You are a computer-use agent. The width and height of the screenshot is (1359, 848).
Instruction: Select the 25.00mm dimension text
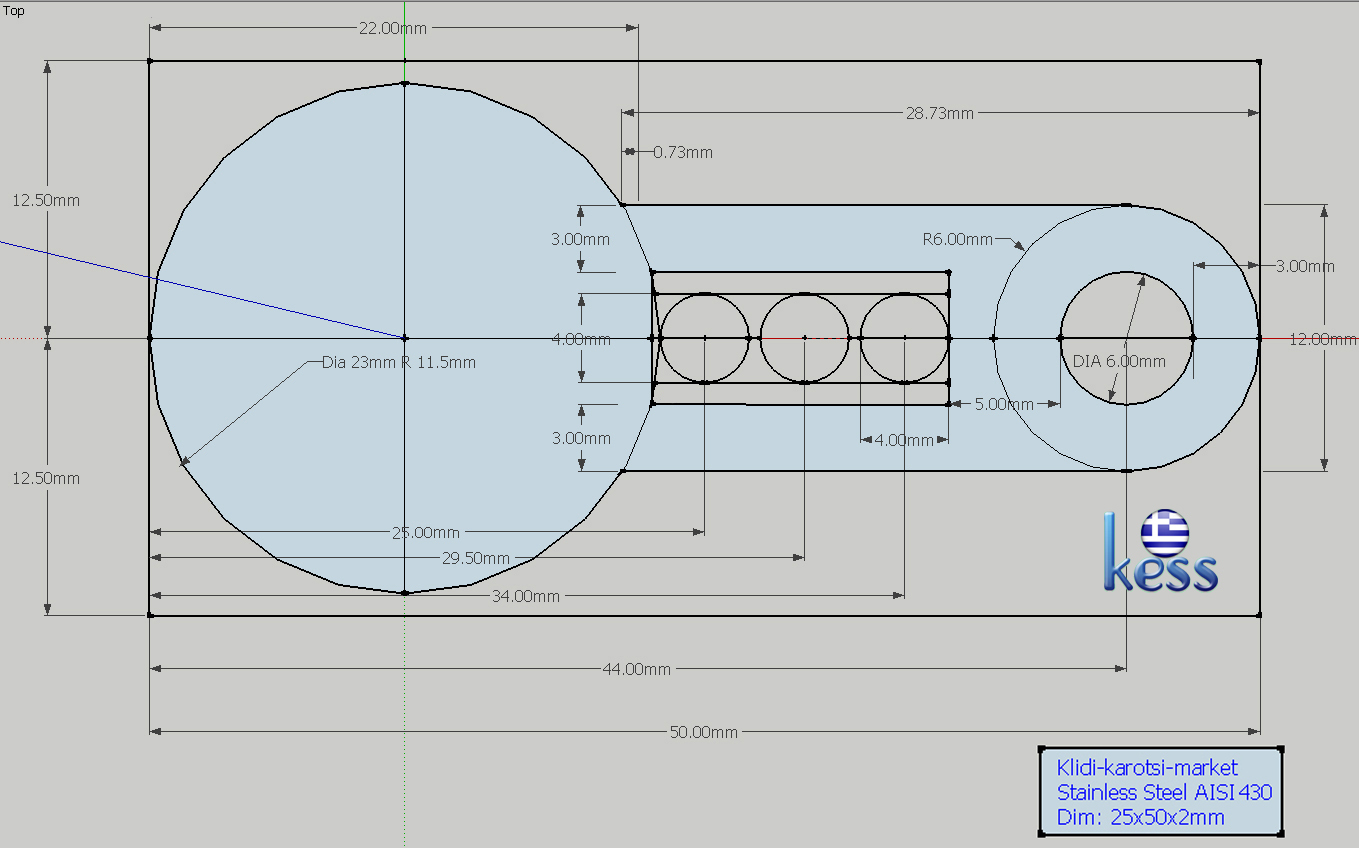click(425, 532)
